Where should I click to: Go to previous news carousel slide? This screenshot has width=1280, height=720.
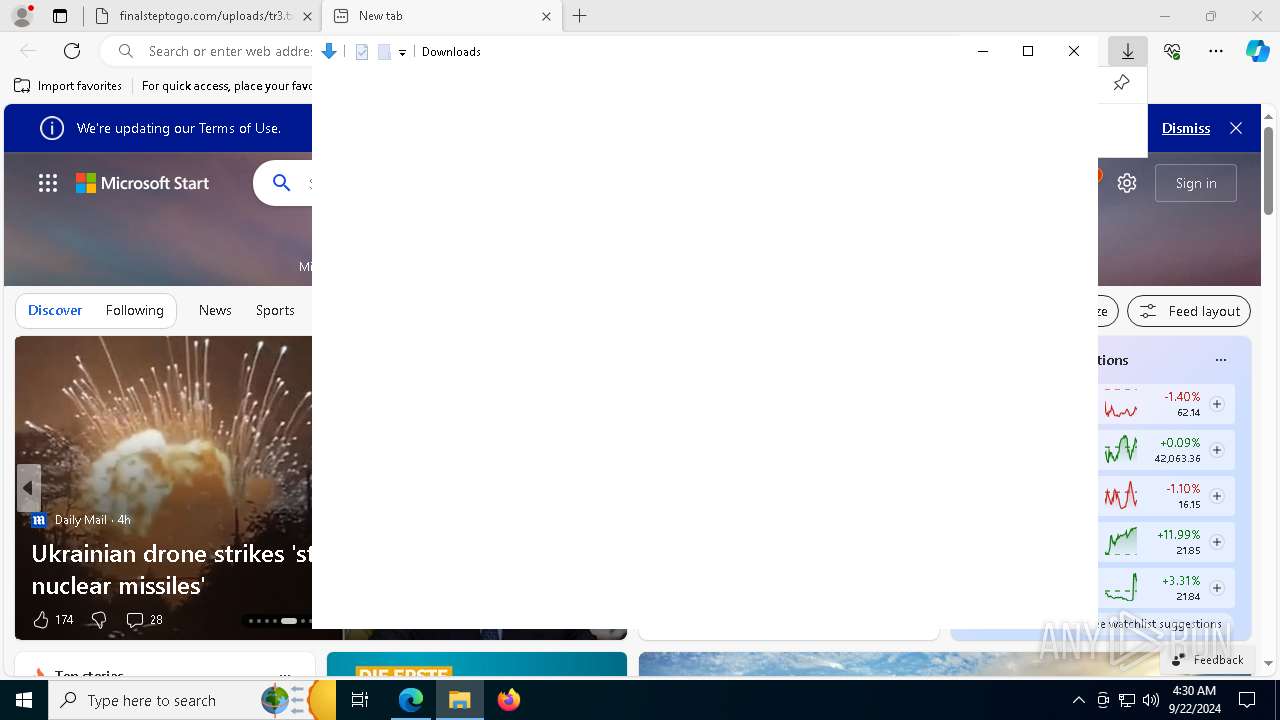coord(28,488)
